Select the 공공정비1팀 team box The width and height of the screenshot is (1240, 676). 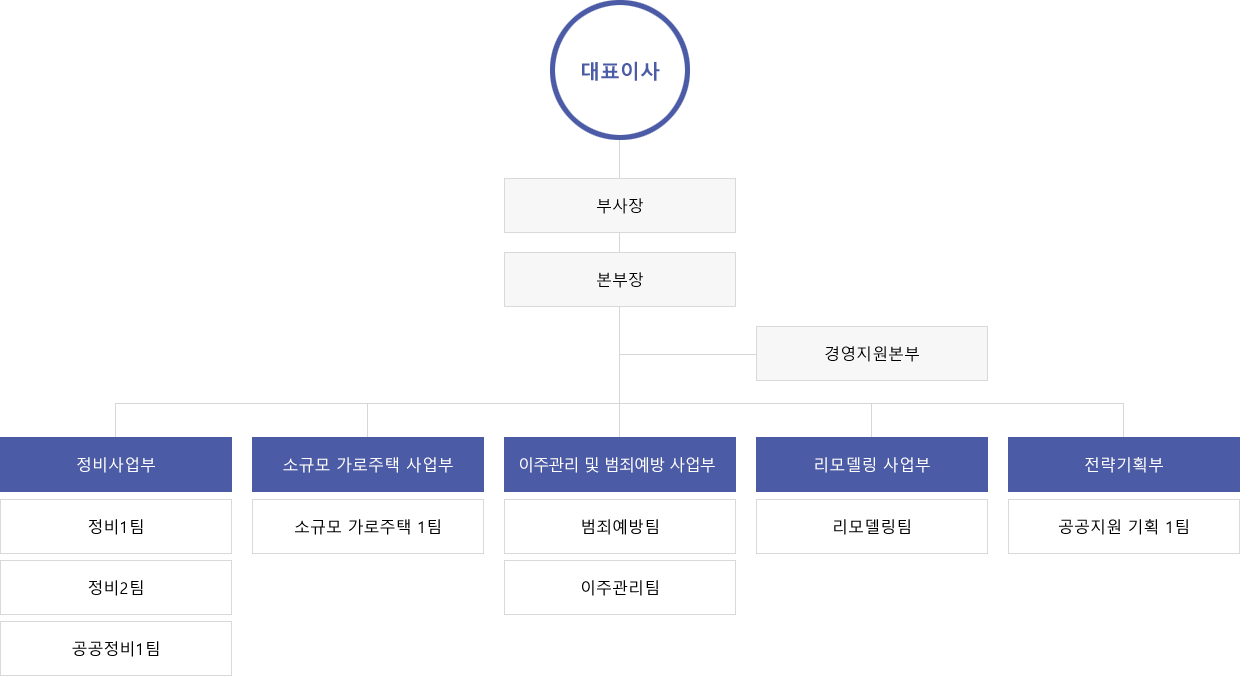[116, 648]
